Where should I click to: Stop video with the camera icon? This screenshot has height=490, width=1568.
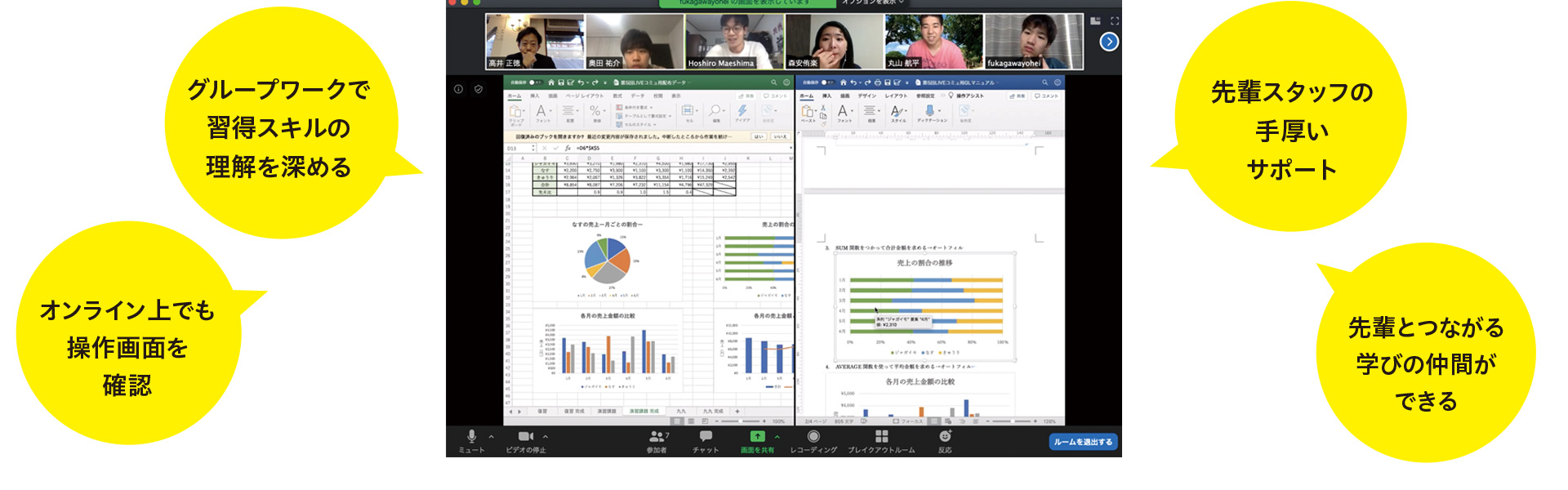(526, 437)
